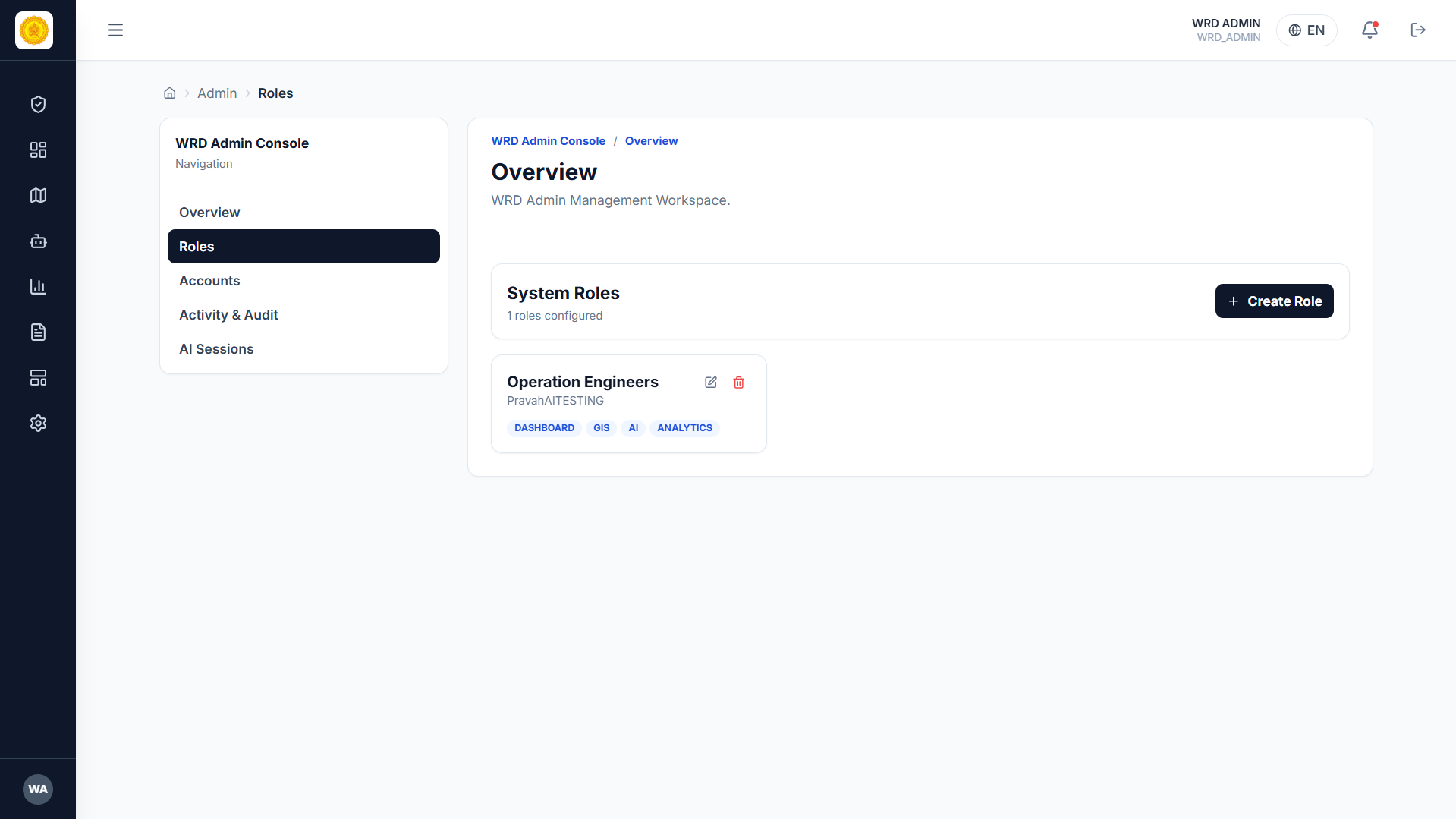Open the map icon in the sidebar
1456x819 pixels.
38,196
